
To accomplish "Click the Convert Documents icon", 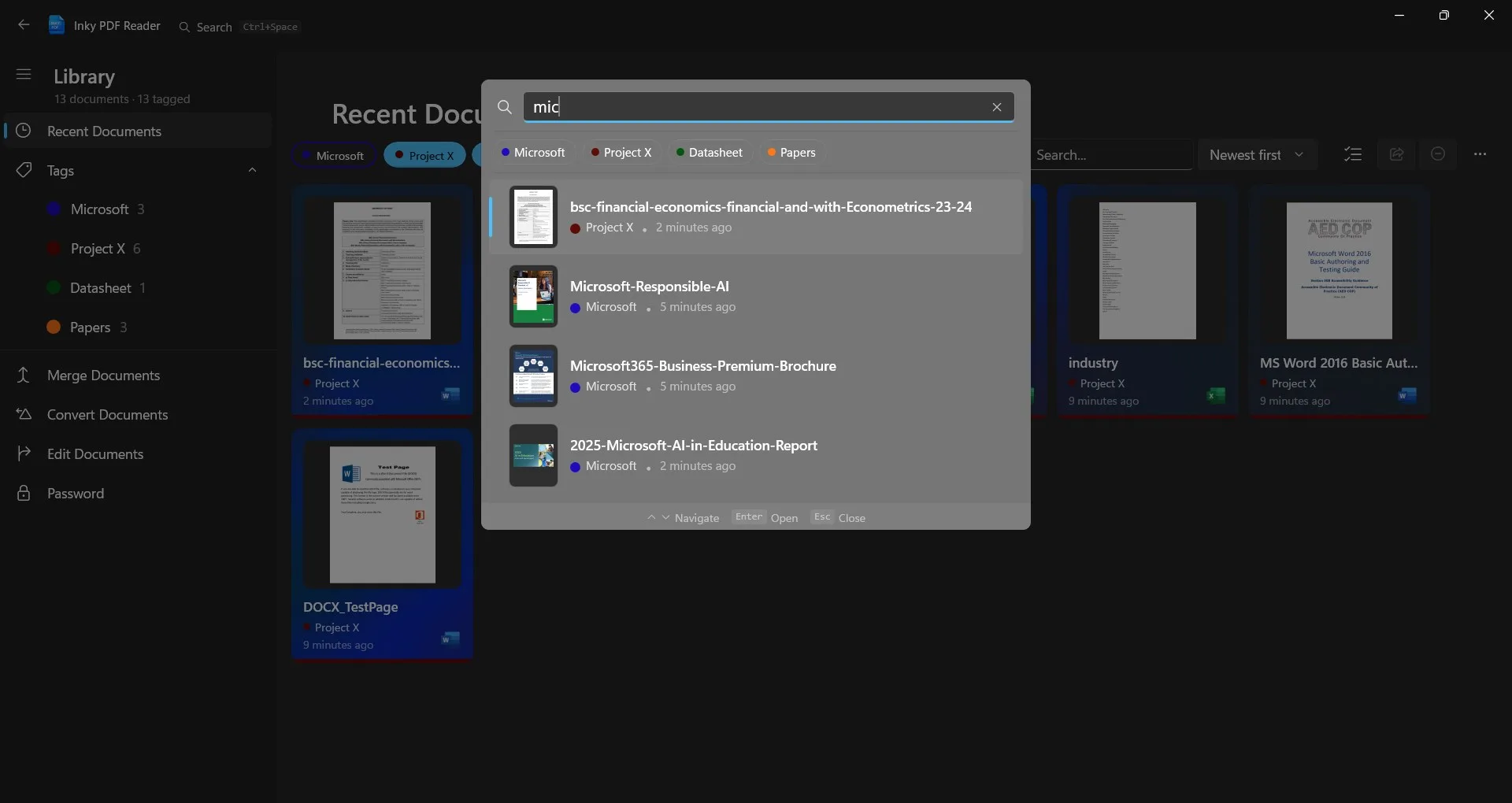I will 24,414.
